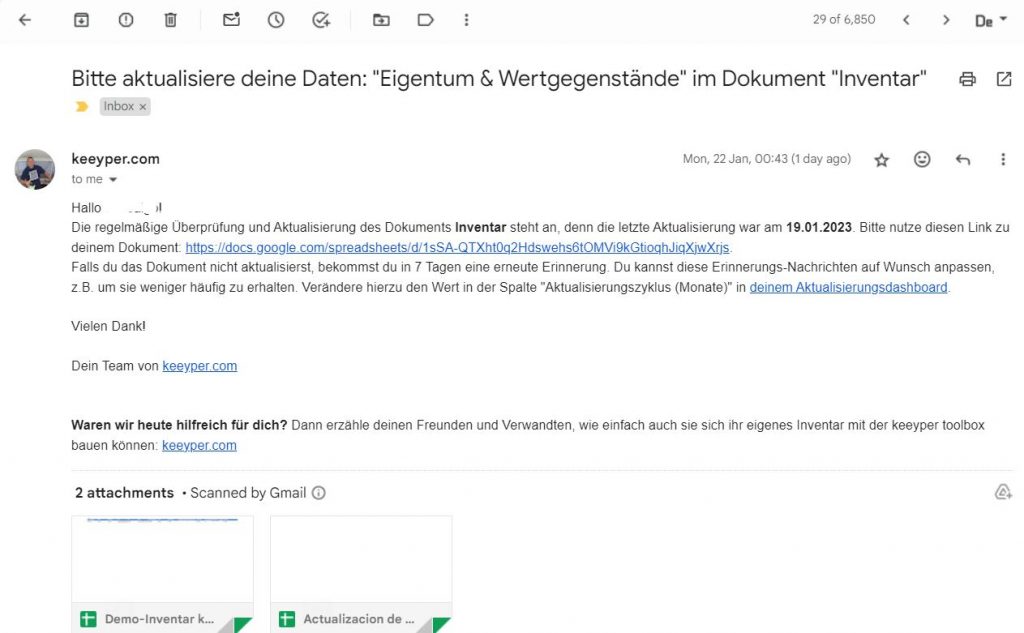Toggle the yellow importance marker
The height and width of the screenshot is (633, 1024).
click(x=82, y=106)
